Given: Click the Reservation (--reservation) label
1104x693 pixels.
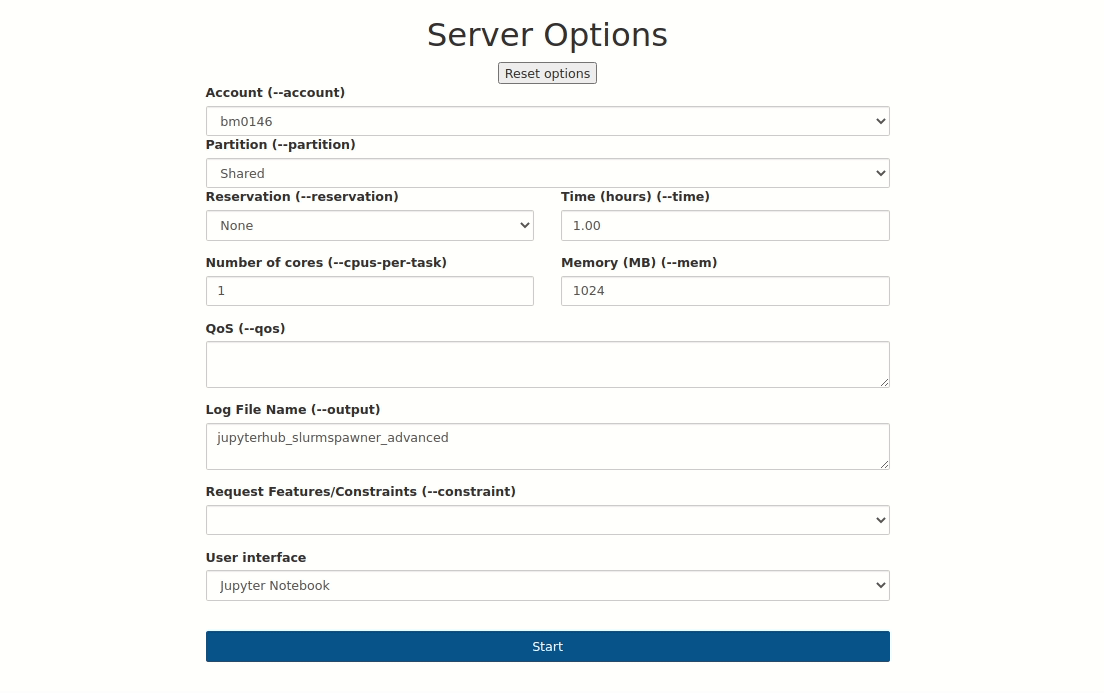Looking at the screenshot, I should (x=302, y=197).
